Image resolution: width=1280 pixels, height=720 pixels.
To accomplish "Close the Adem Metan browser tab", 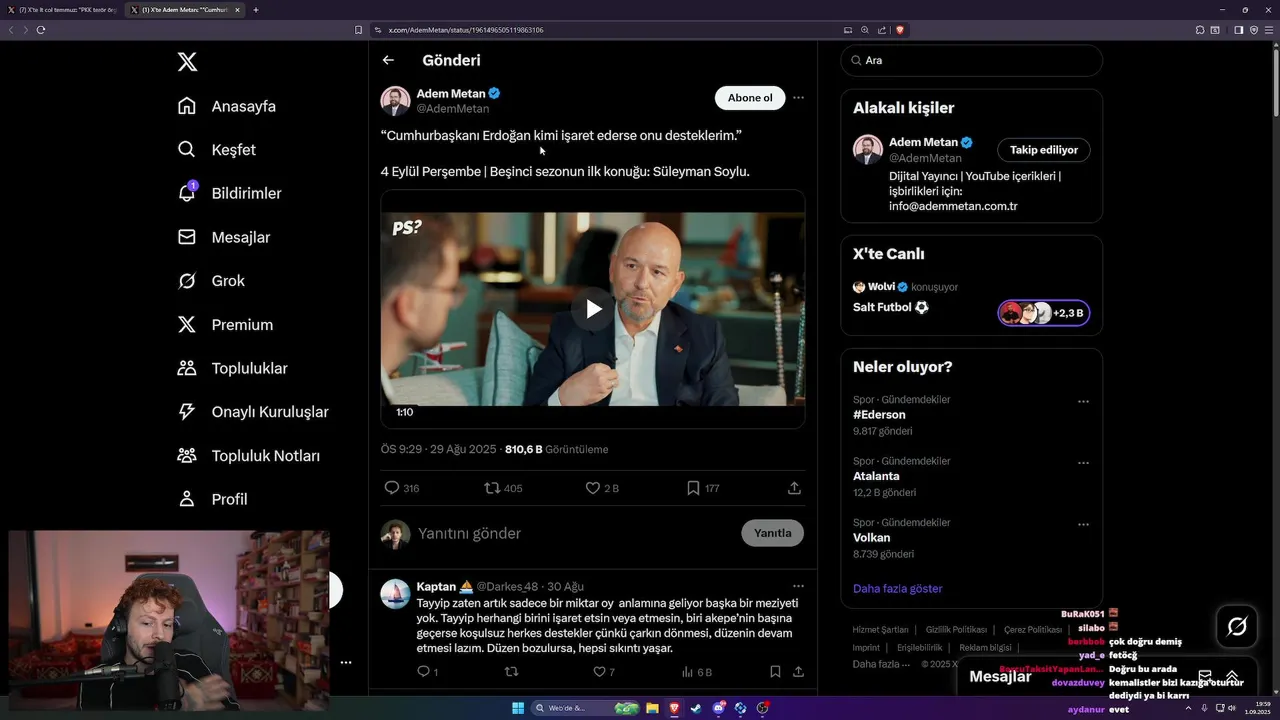I will 237,10.
